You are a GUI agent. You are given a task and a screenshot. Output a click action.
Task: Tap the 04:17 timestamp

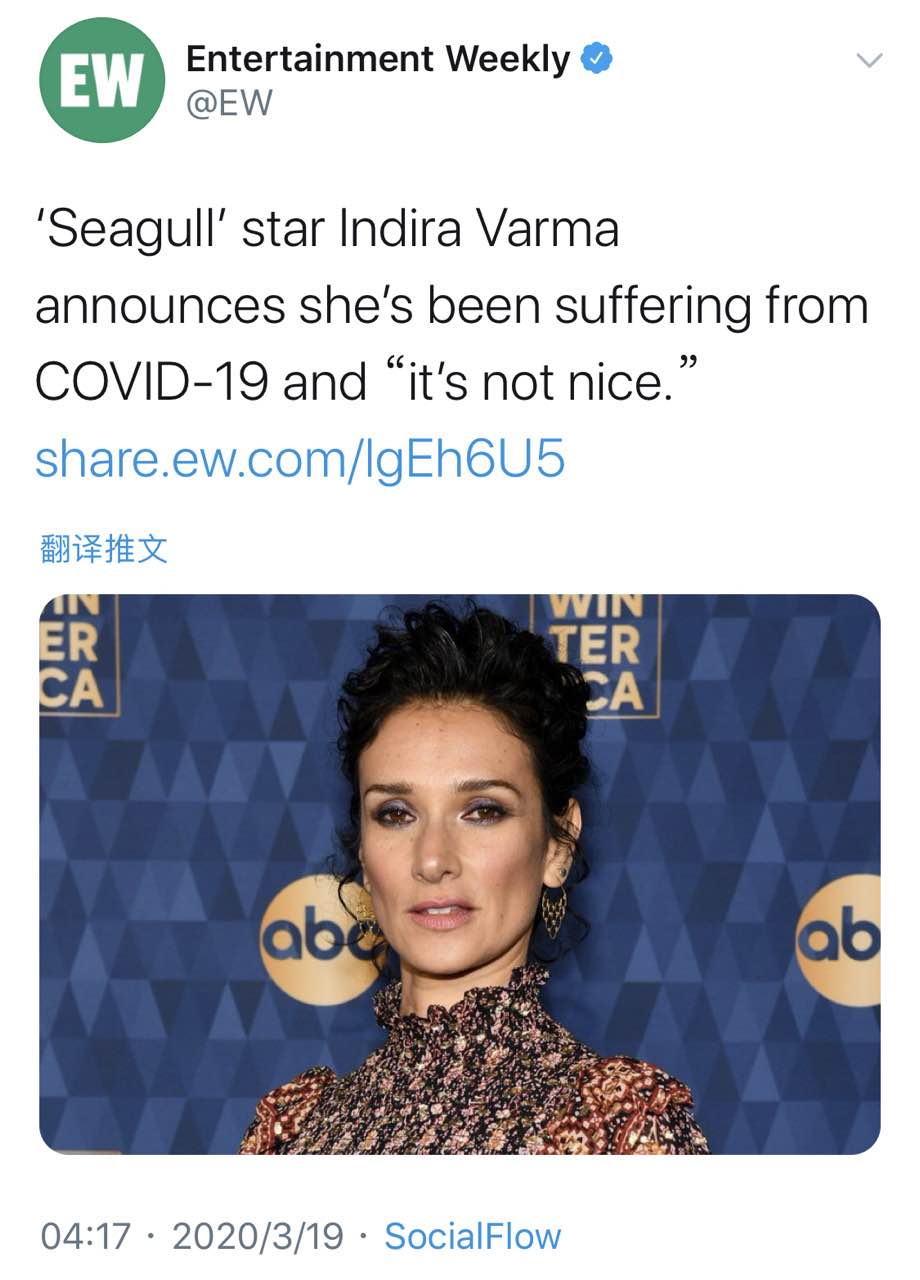(86, 1236)
